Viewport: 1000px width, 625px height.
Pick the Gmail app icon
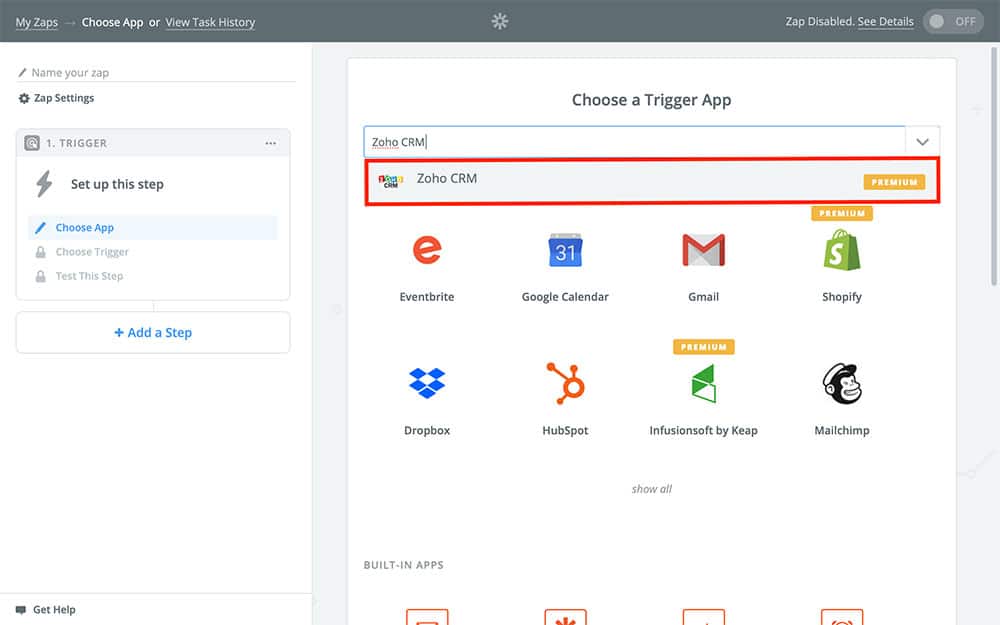point(703,250)
